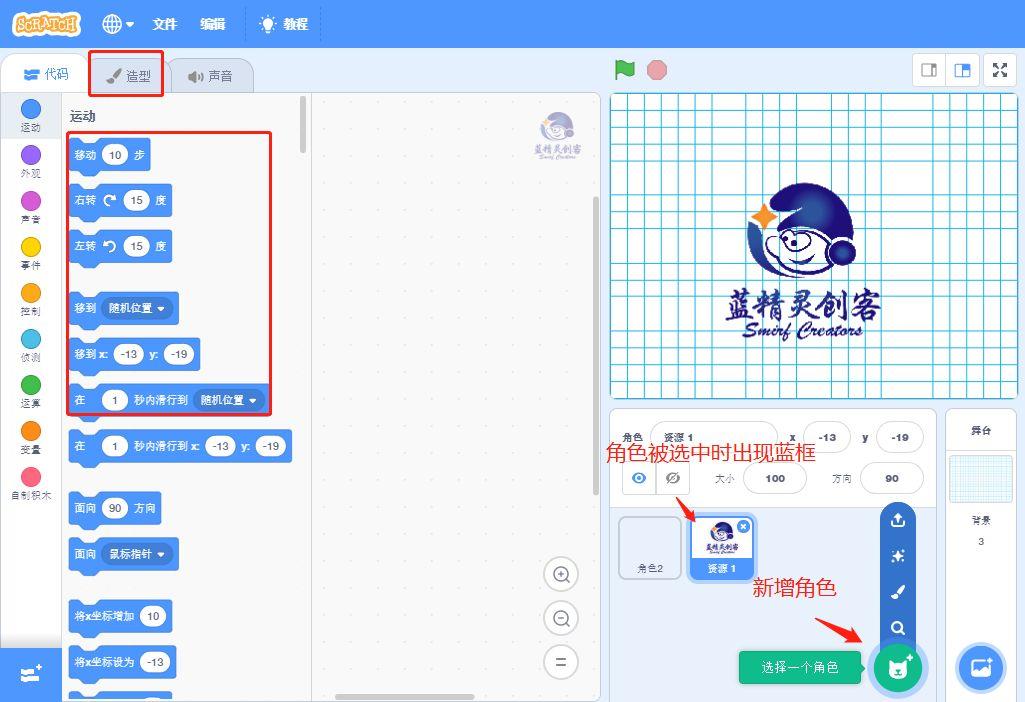Select the 控制 block category

[x=31, y=299]
